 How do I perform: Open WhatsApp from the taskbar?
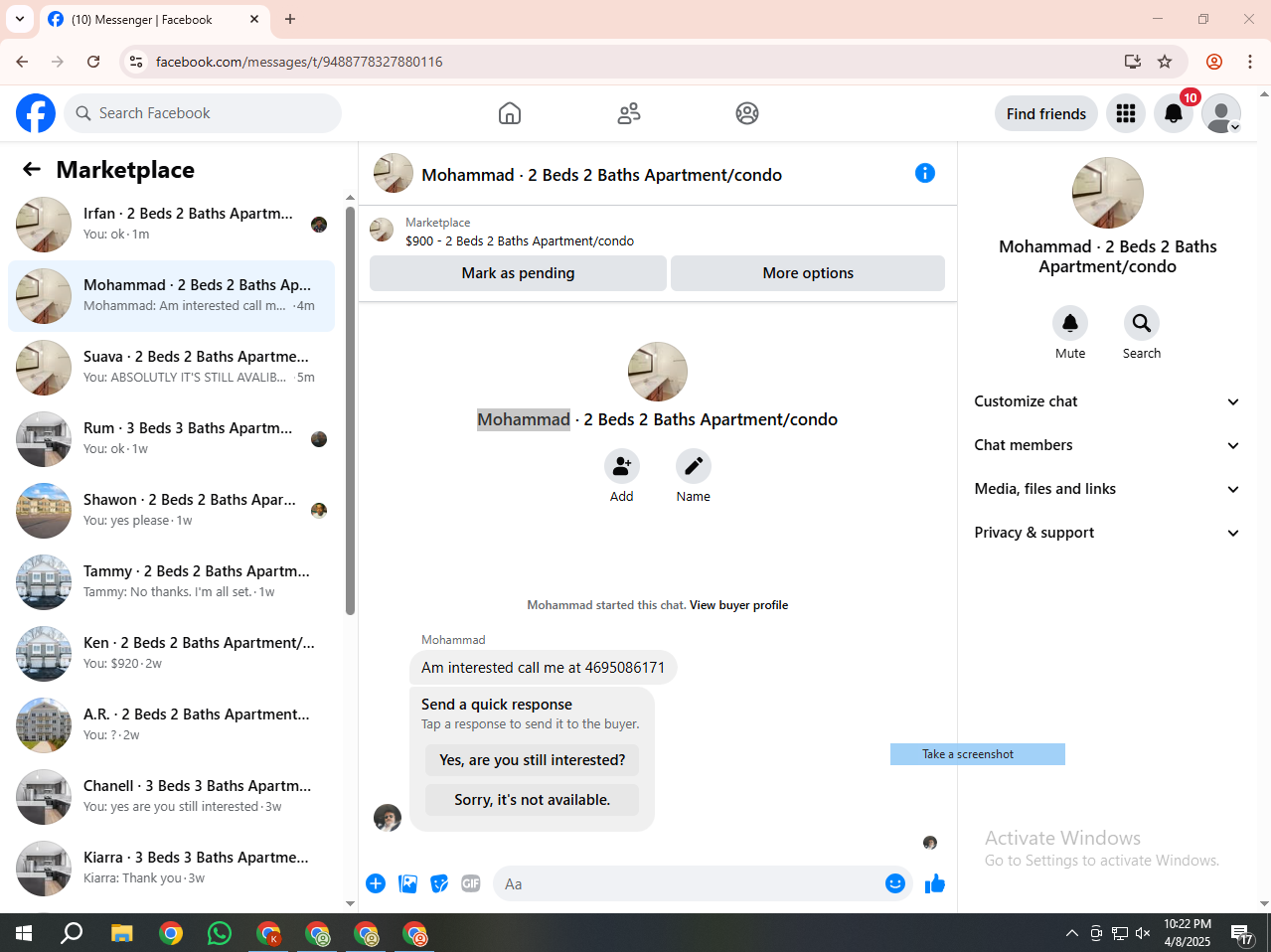coord(220,933)
